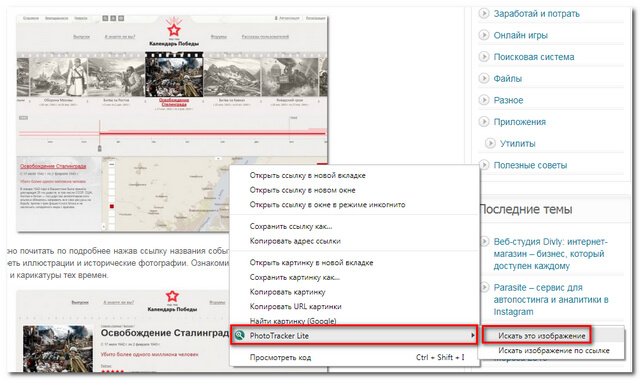This screenshot has height=380, width=640.
Task: Click arrow icon beside 'Файлы'
Action: [484, 78]
